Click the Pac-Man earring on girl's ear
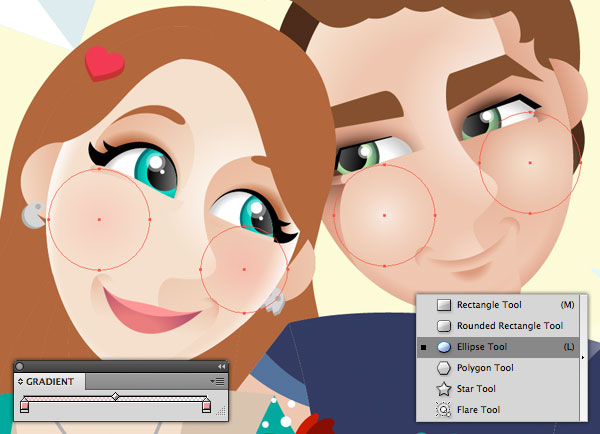Viewport: 600px width, 434px height. click(x=34, y=215)
